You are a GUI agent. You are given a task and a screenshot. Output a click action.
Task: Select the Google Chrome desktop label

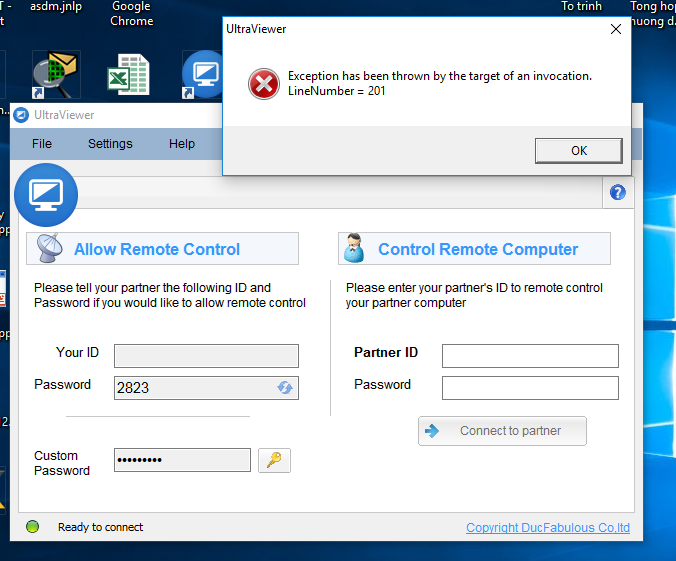coord(131,14)
